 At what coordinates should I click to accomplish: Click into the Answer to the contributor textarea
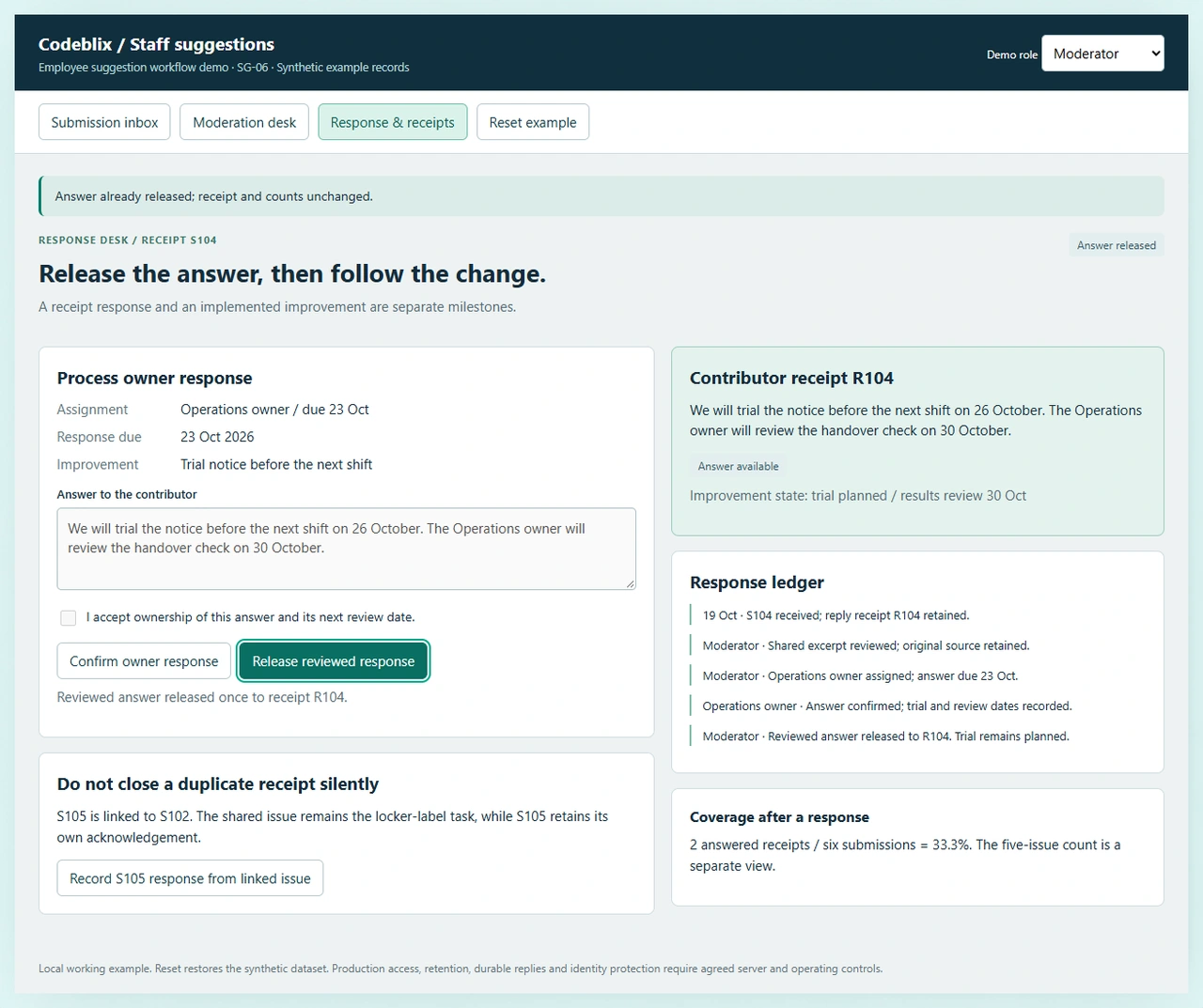pos(346,549)
